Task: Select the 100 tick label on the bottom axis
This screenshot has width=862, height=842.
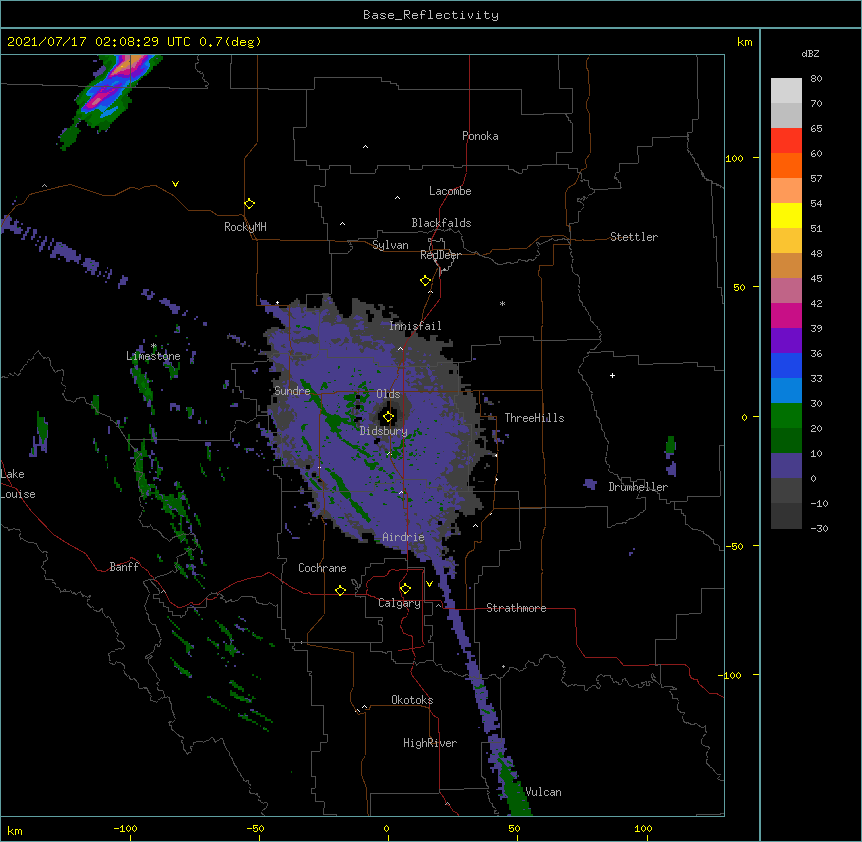Action: (x=643, y=828)
